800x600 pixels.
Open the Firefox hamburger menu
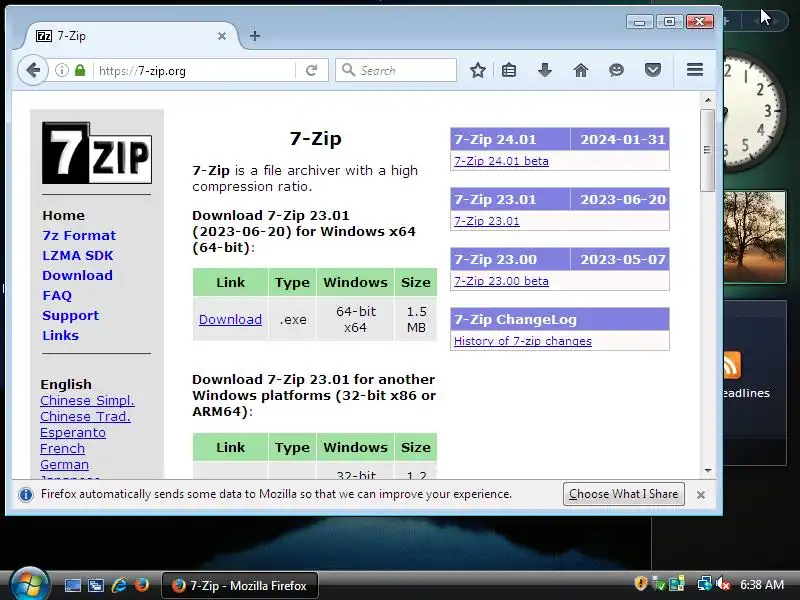pyautogui.click(x=695, y=69)
